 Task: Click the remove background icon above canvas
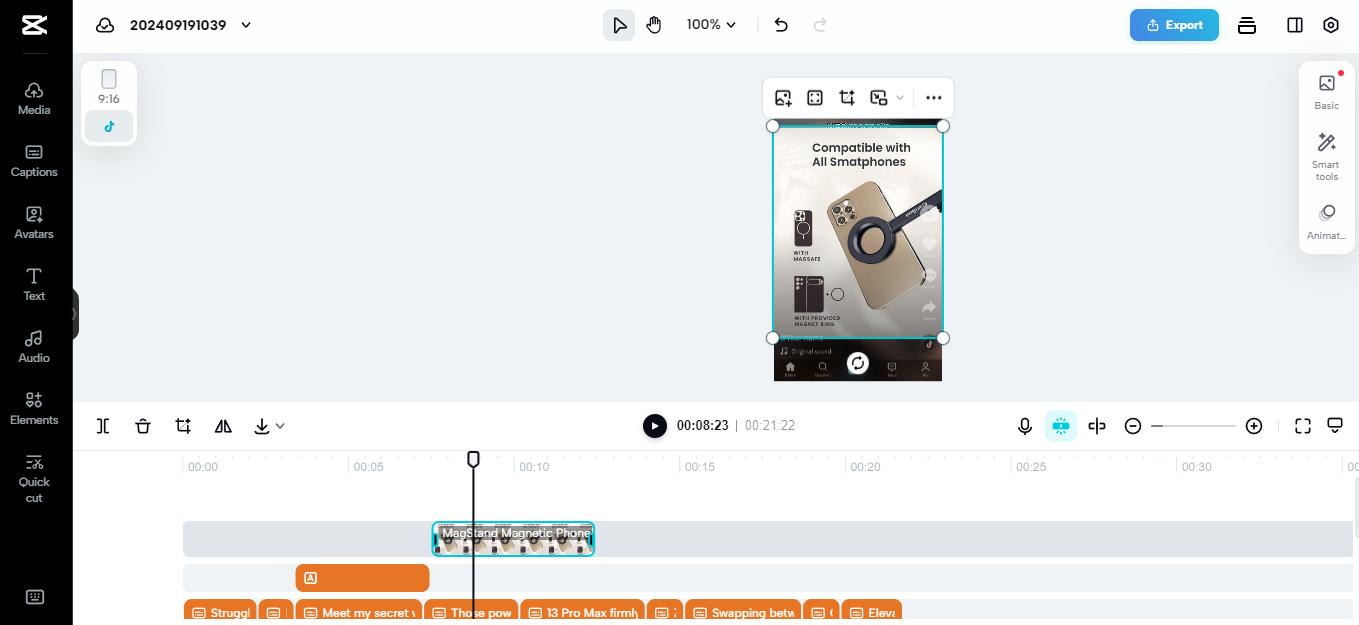pyautogui.click(x=879, y=98)
